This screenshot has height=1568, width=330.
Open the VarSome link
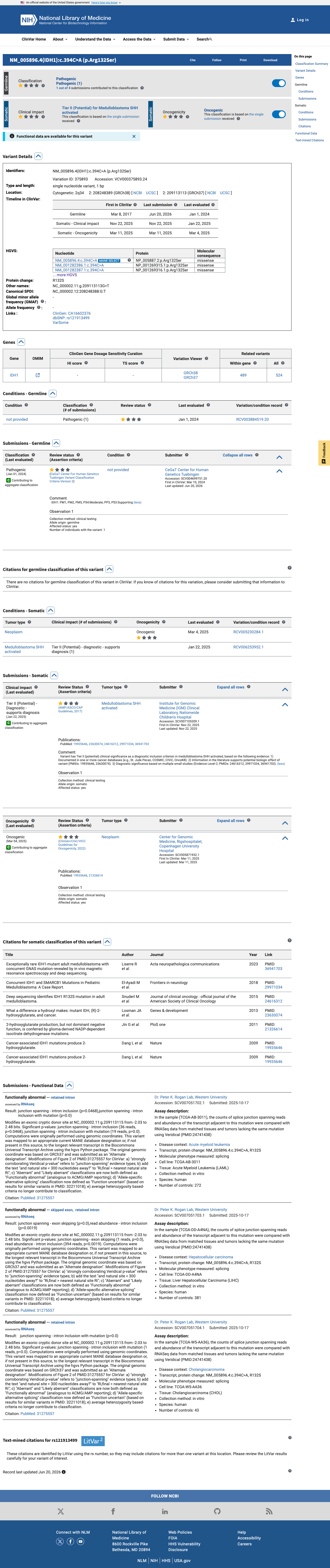[60, 323]
